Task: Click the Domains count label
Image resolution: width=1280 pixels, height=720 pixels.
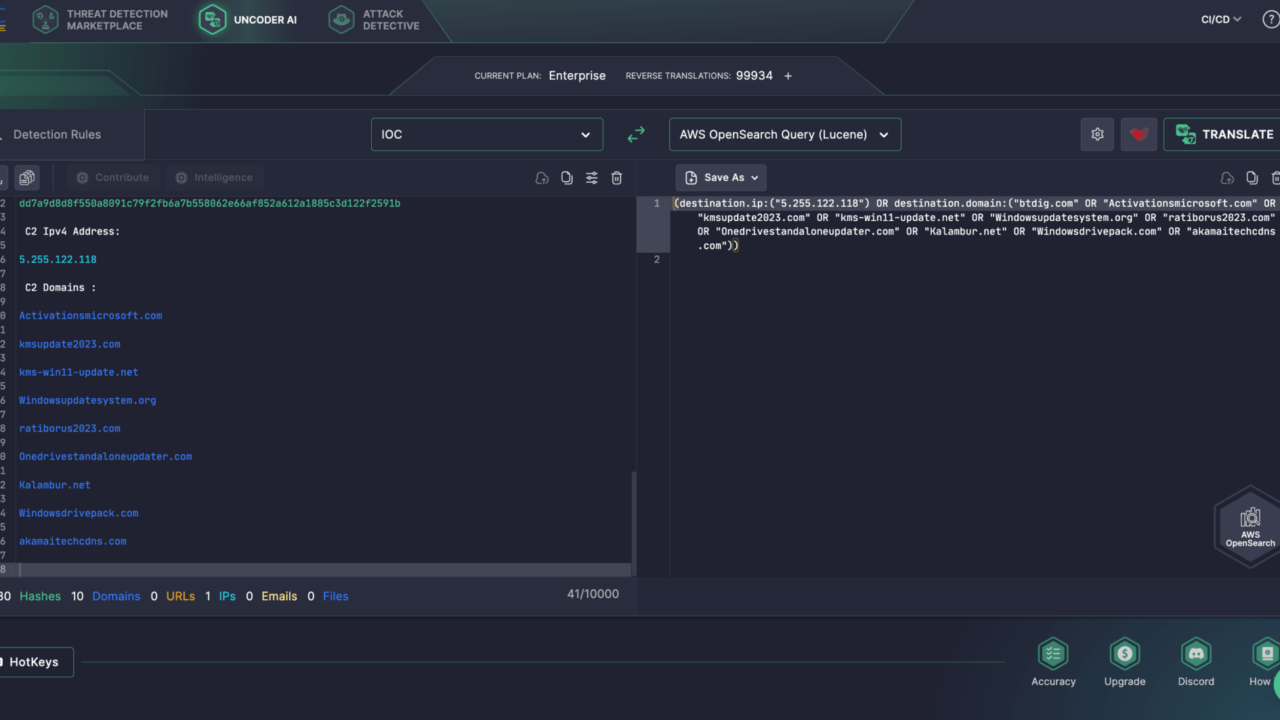Action: click(x=116, y=596)
